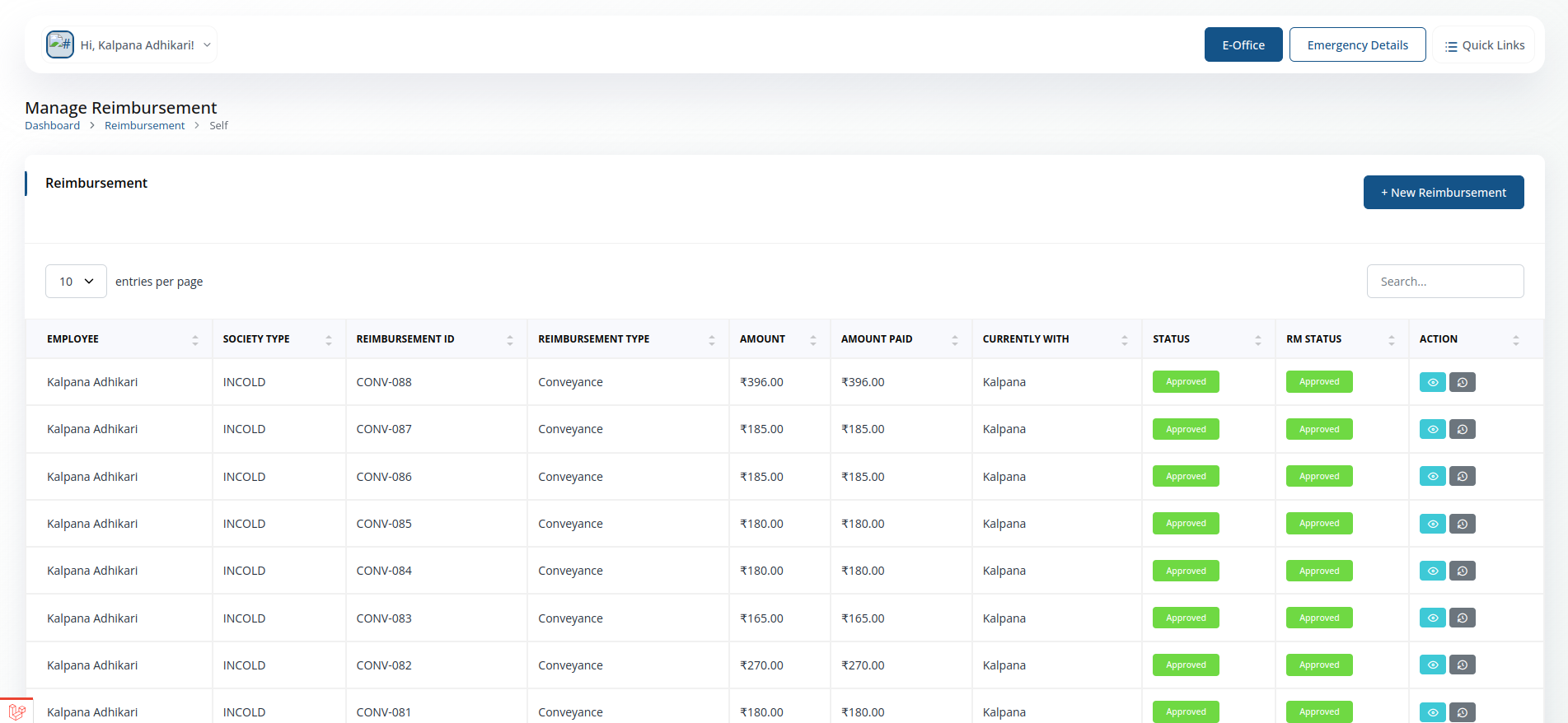Click the user profile avatar icon
Viewport: 1568px width, 723px height.
coord(60,44)
